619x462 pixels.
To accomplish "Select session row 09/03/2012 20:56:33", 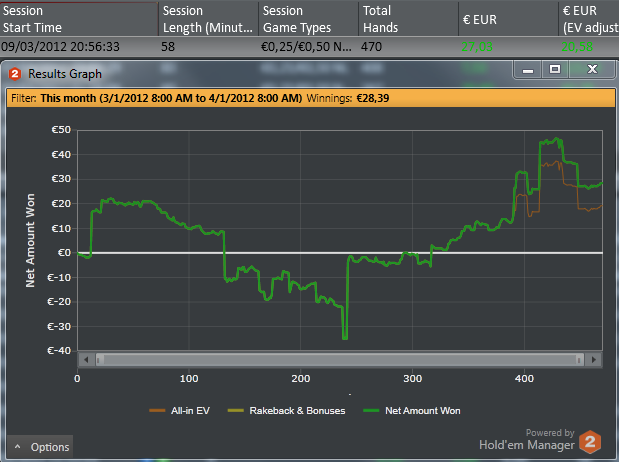I will pyautogui.click(x=310, y=47).
